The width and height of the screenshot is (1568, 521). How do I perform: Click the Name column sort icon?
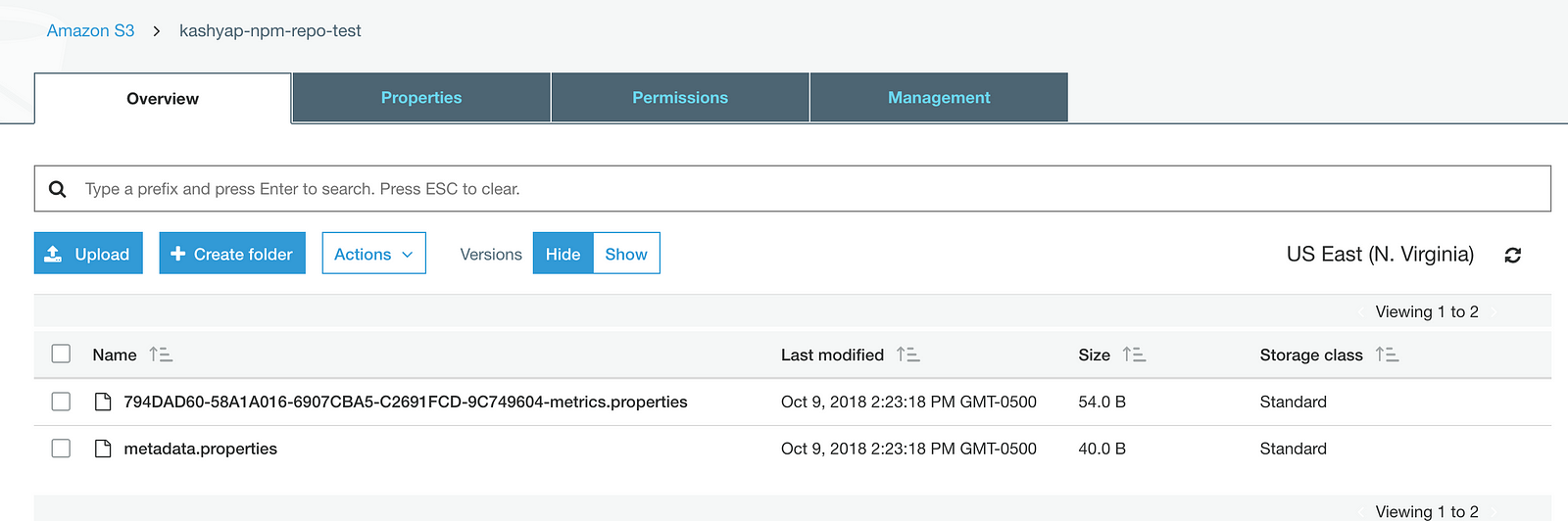coord(161,355)
